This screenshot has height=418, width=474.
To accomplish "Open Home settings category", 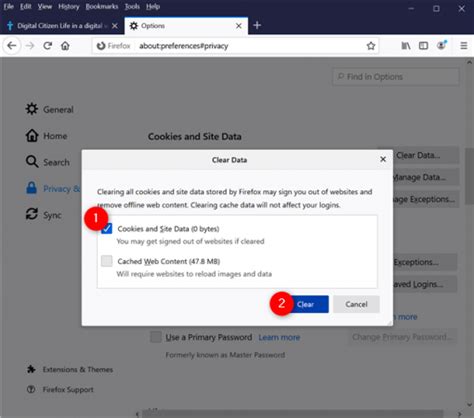I will [x=47, y=136].
